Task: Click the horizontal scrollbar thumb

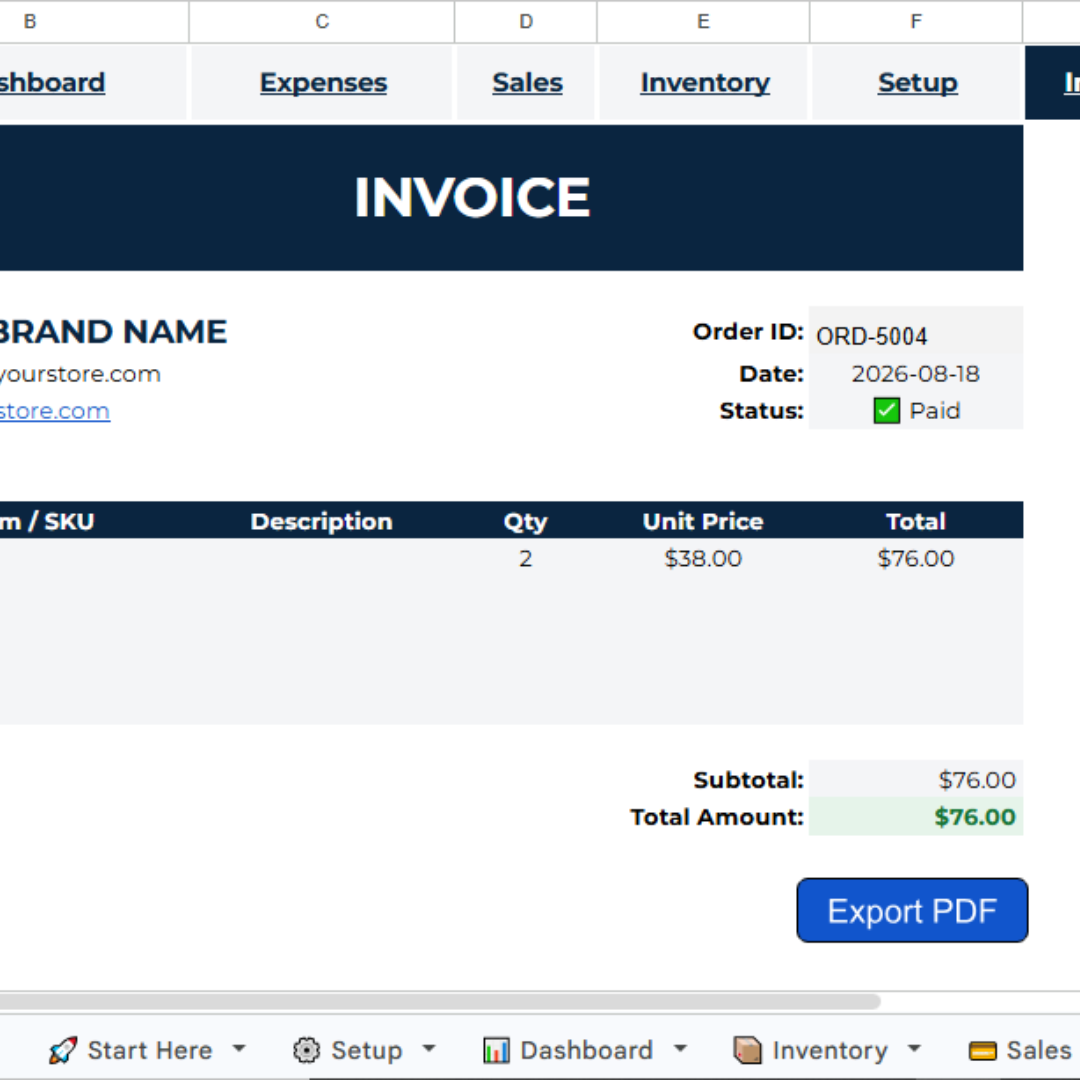Action: tap(440, 1001)
